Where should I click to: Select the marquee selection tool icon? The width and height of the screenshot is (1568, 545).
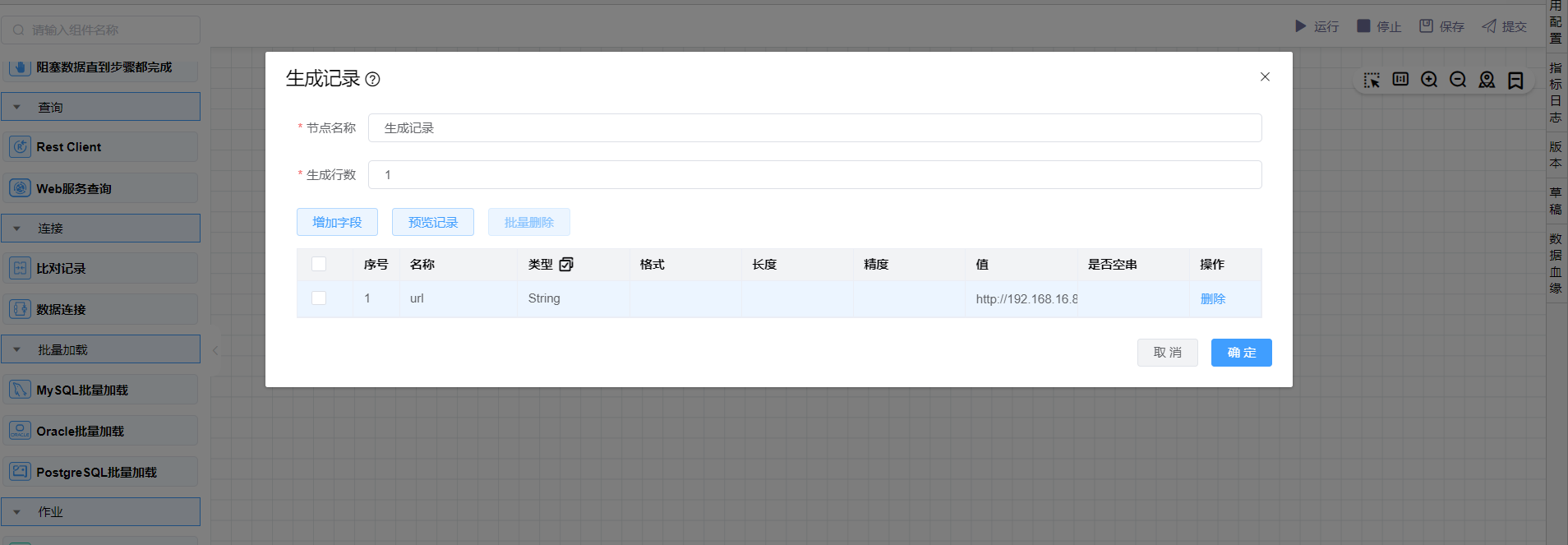[x=1372, y=80]
